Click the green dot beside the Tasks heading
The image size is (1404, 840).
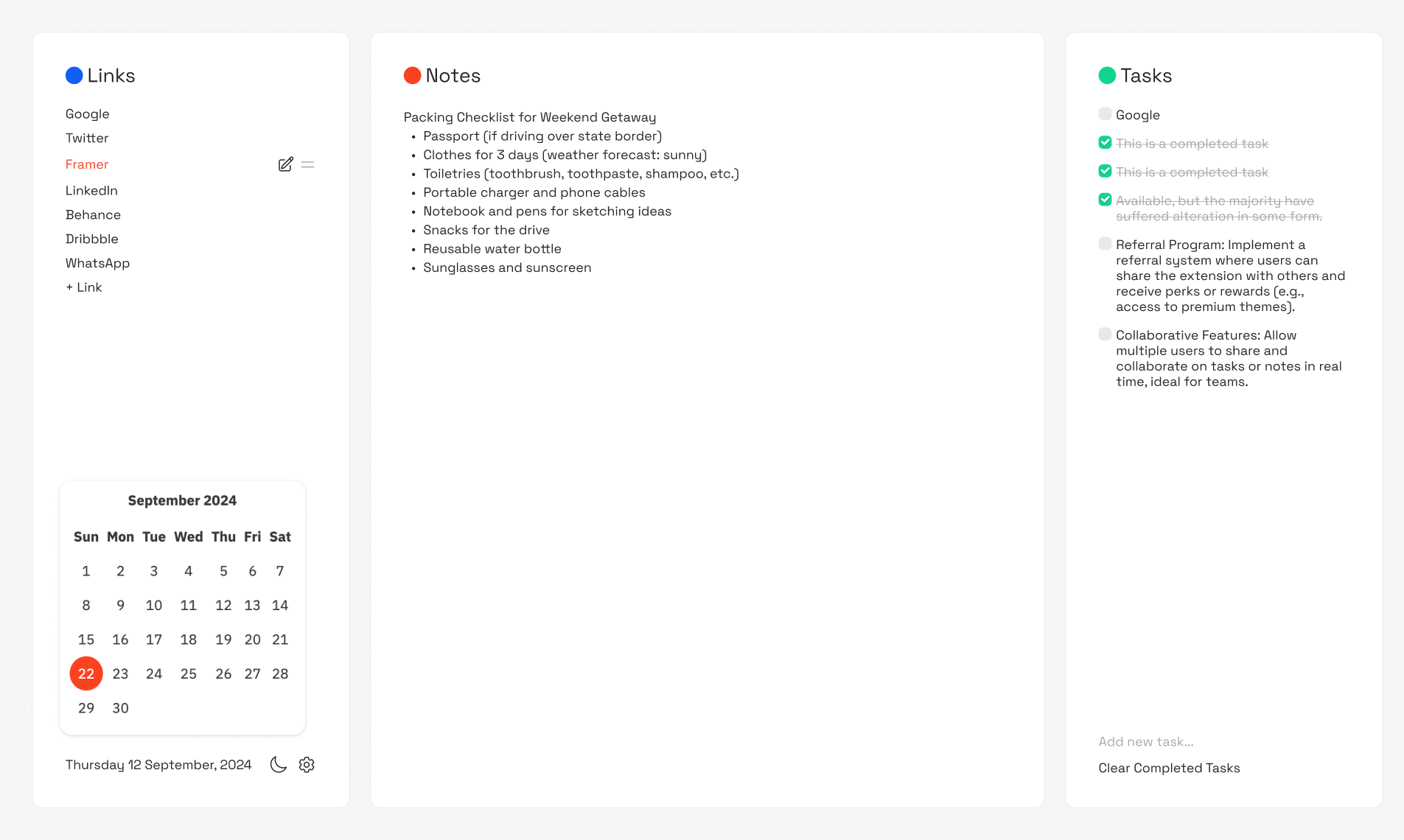point(1107,74)
